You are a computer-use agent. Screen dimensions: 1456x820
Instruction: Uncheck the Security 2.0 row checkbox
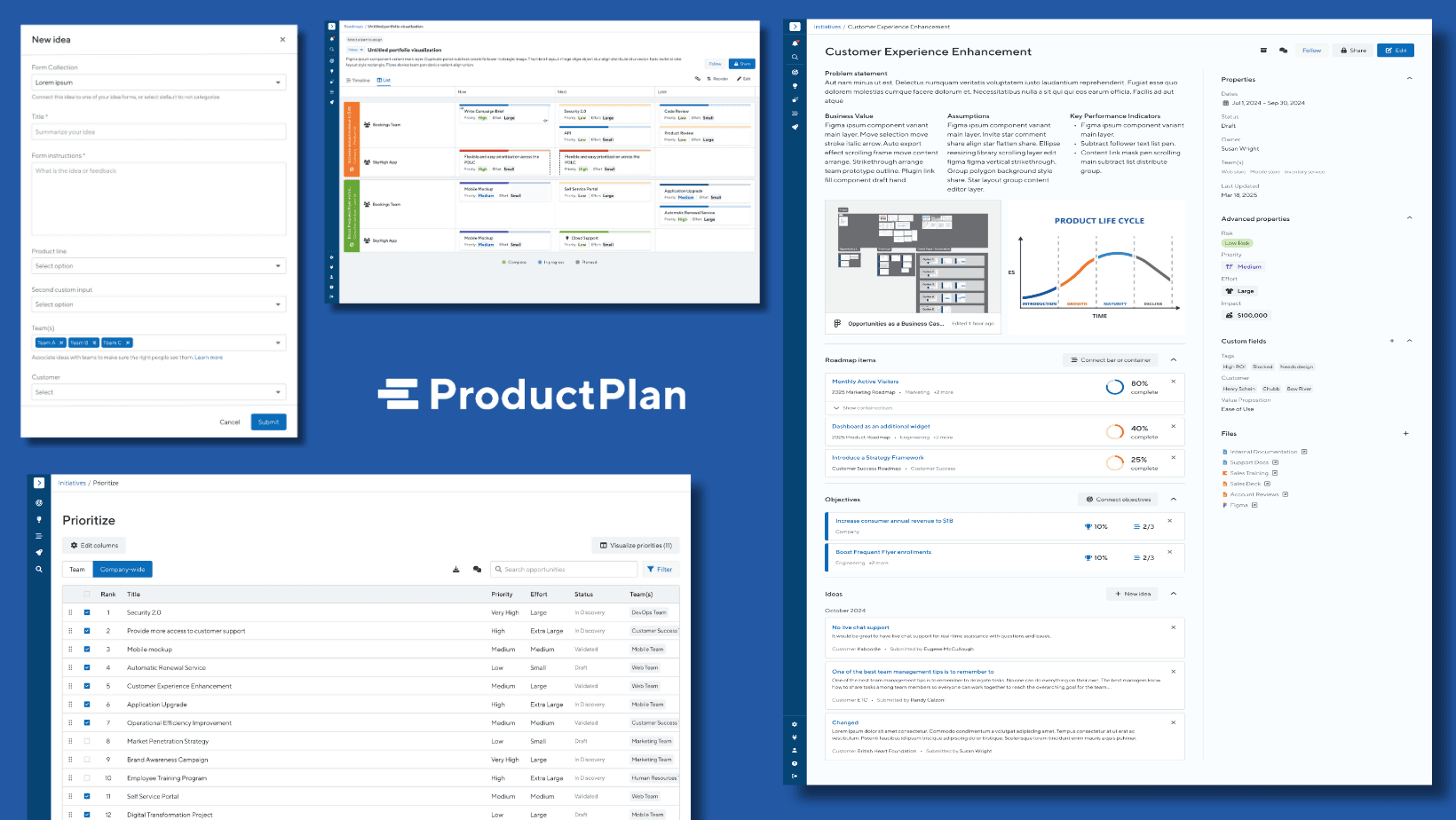(87, 612)
